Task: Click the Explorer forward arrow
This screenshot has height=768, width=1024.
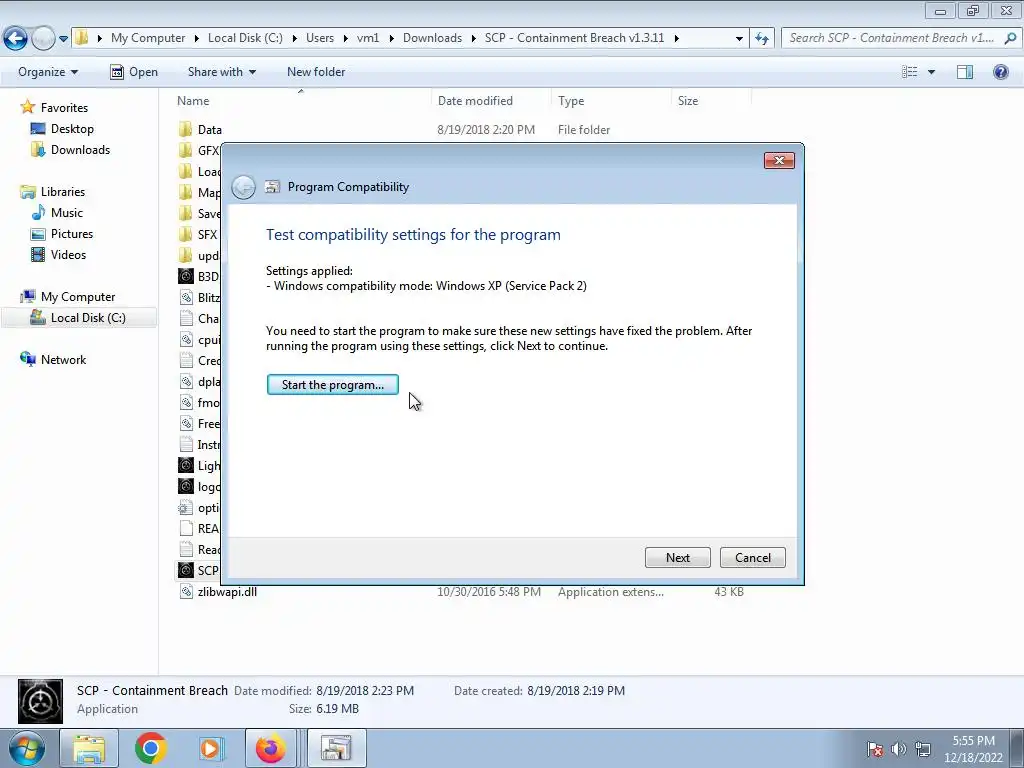Action: pos(43,39)
